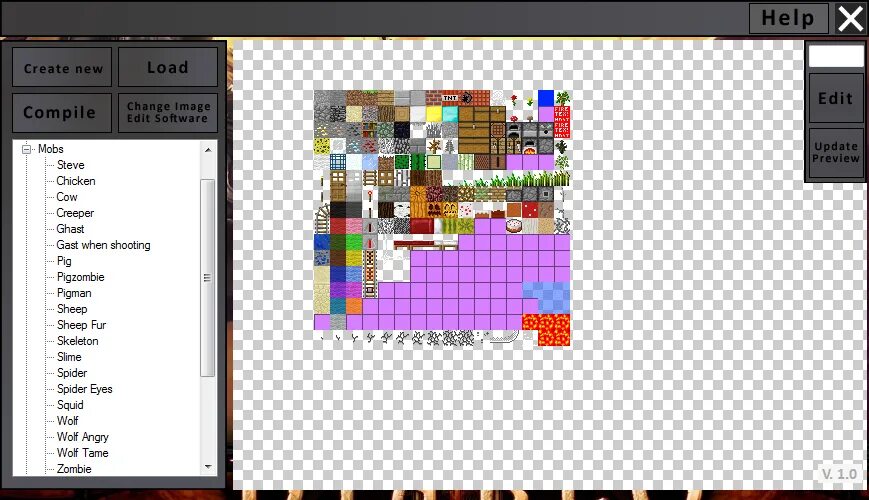Choose the Pig tree item
This screenshot has height=500, width=869.
tap(64, 261)
